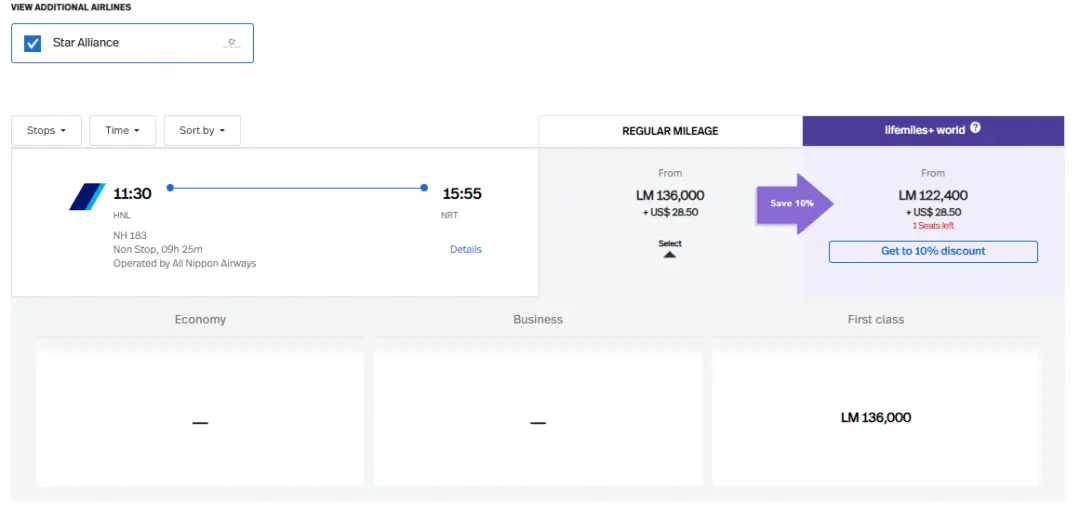Click the unavailable Economy fare cell
This screenshot has height=513, width=1080.
click(200, 420)
